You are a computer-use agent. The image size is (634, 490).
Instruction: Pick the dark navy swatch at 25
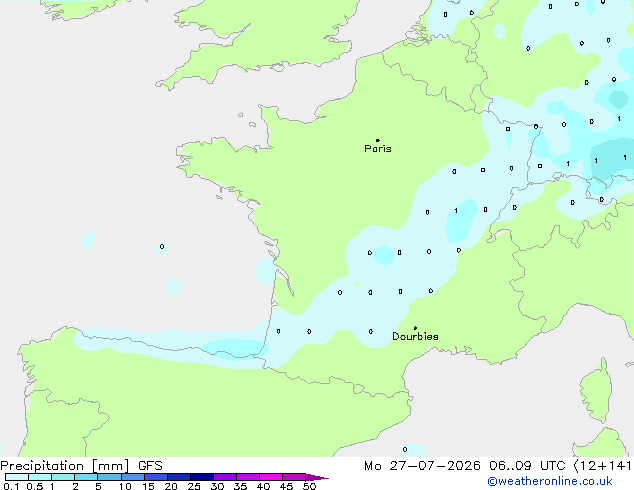[x=202, y=477]
